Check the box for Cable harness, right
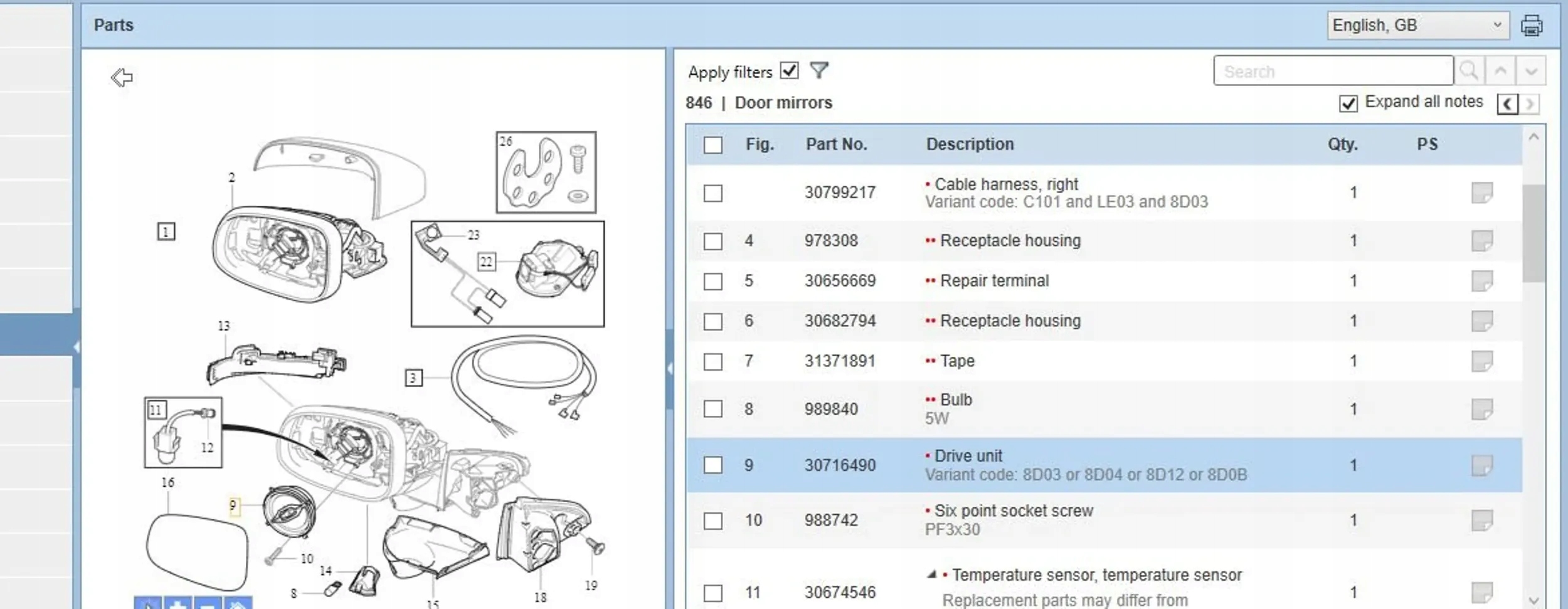 [x=713, y=193]
